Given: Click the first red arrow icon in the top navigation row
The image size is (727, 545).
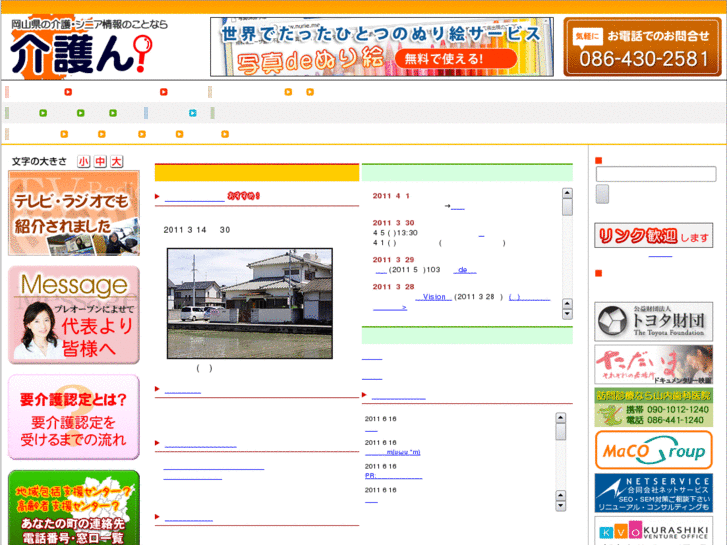Looking at the screenshot, I should click(x=68, y=92).
